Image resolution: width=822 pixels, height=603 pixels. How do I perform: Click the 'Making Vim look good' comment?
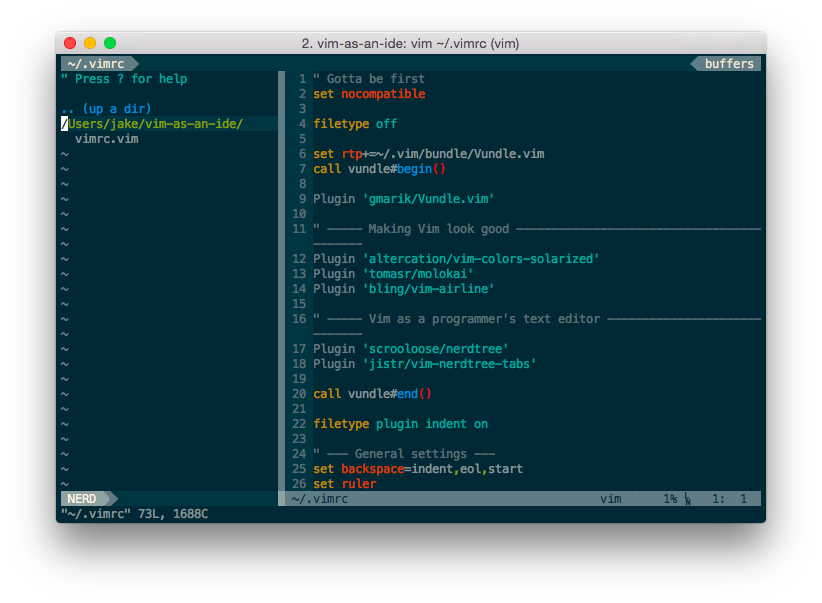[438, 229]
